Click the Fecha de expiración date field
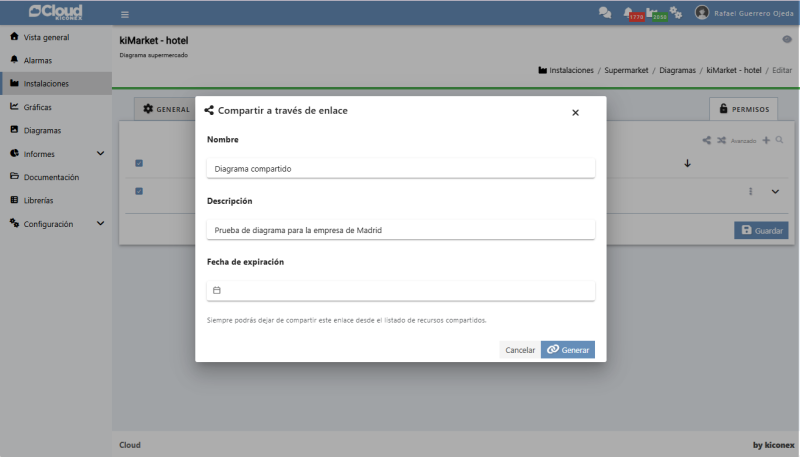Image resolution: width=800 pixels, height=457 pixels. point(400,290)
